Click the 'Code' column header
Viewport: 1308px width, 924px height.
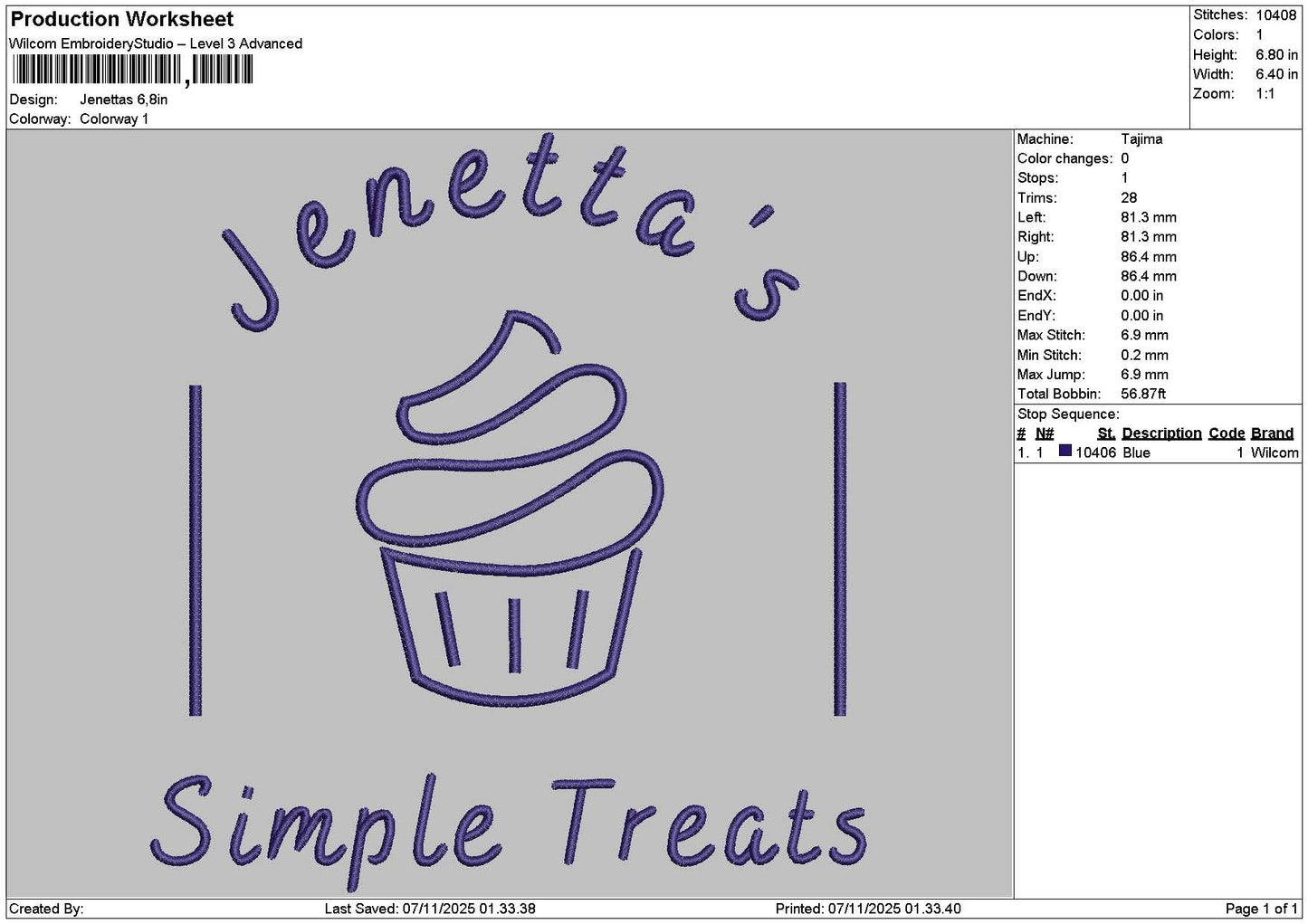1227,433
